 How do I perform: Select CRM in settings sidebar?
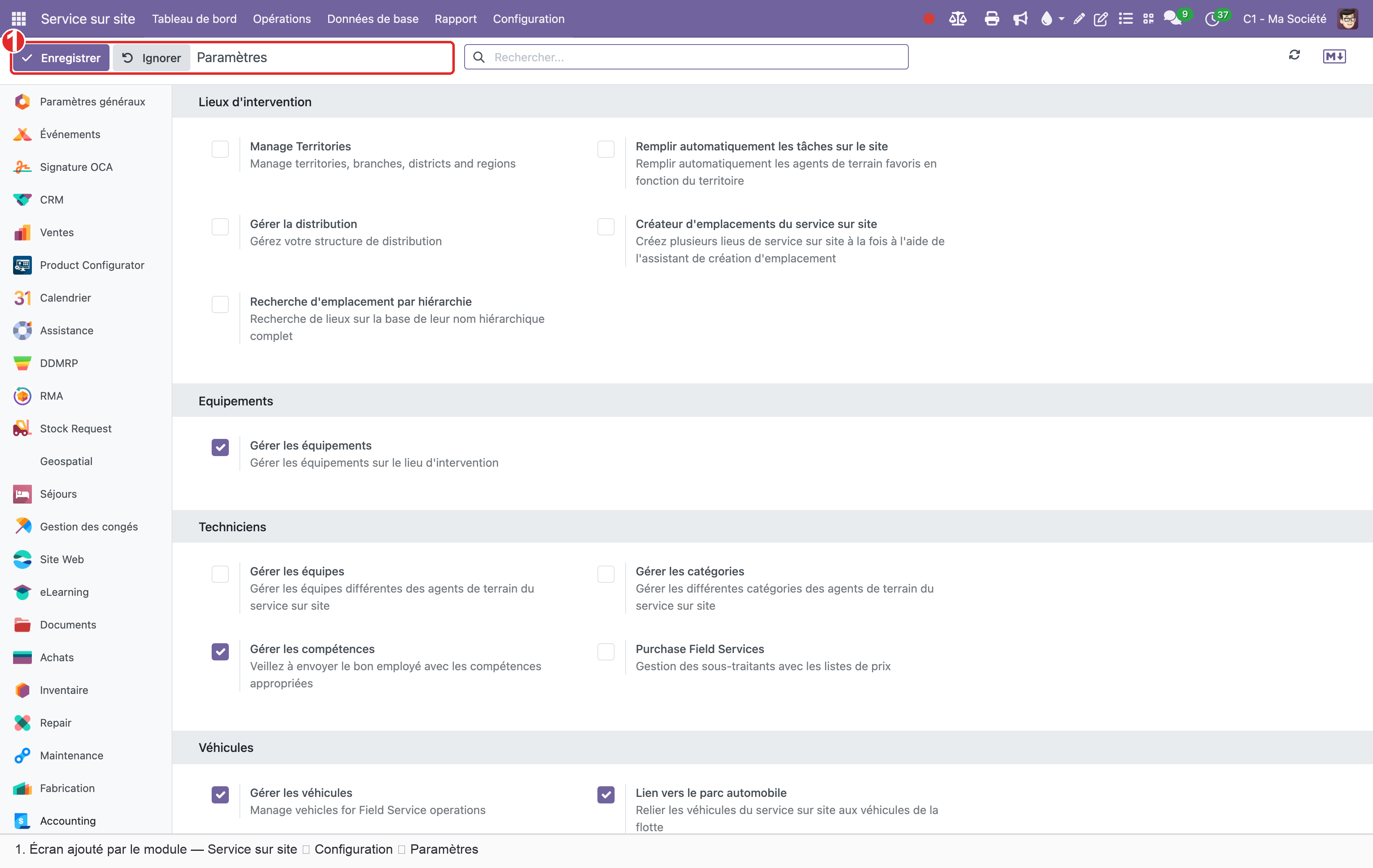[85, 199]
